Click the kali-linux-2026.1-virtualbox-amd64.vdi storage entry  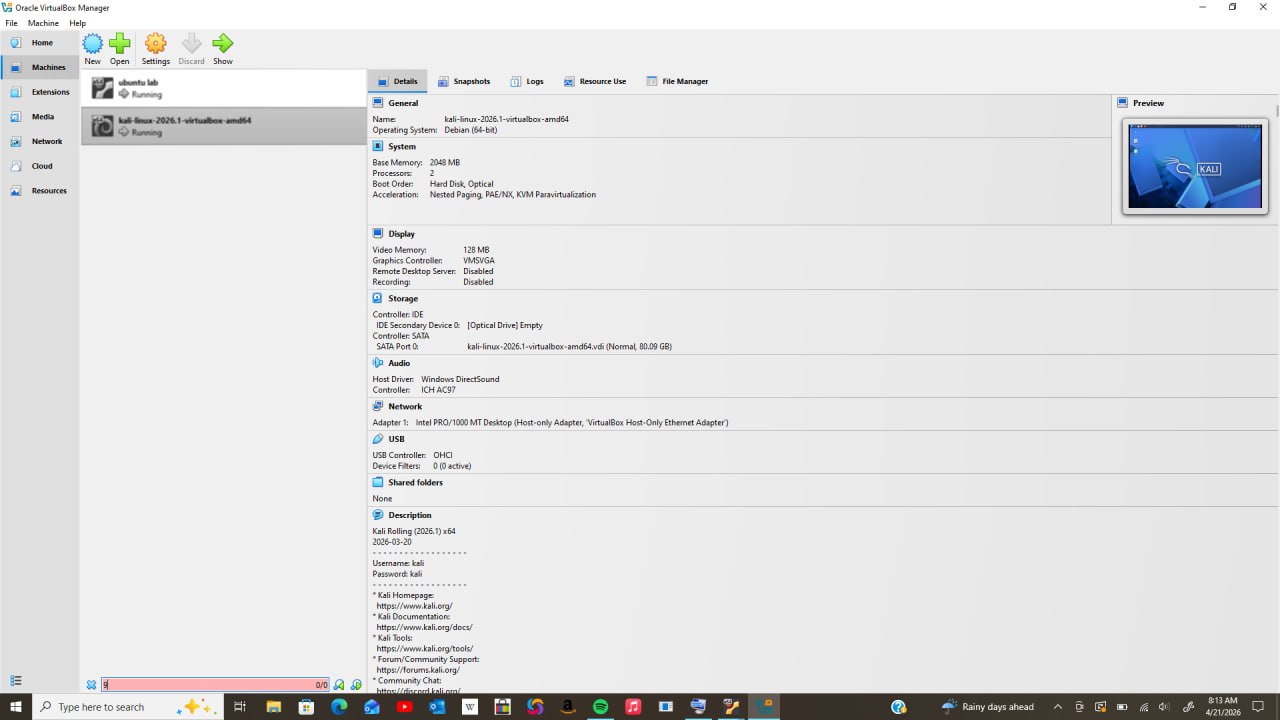(x=569, y=347)
